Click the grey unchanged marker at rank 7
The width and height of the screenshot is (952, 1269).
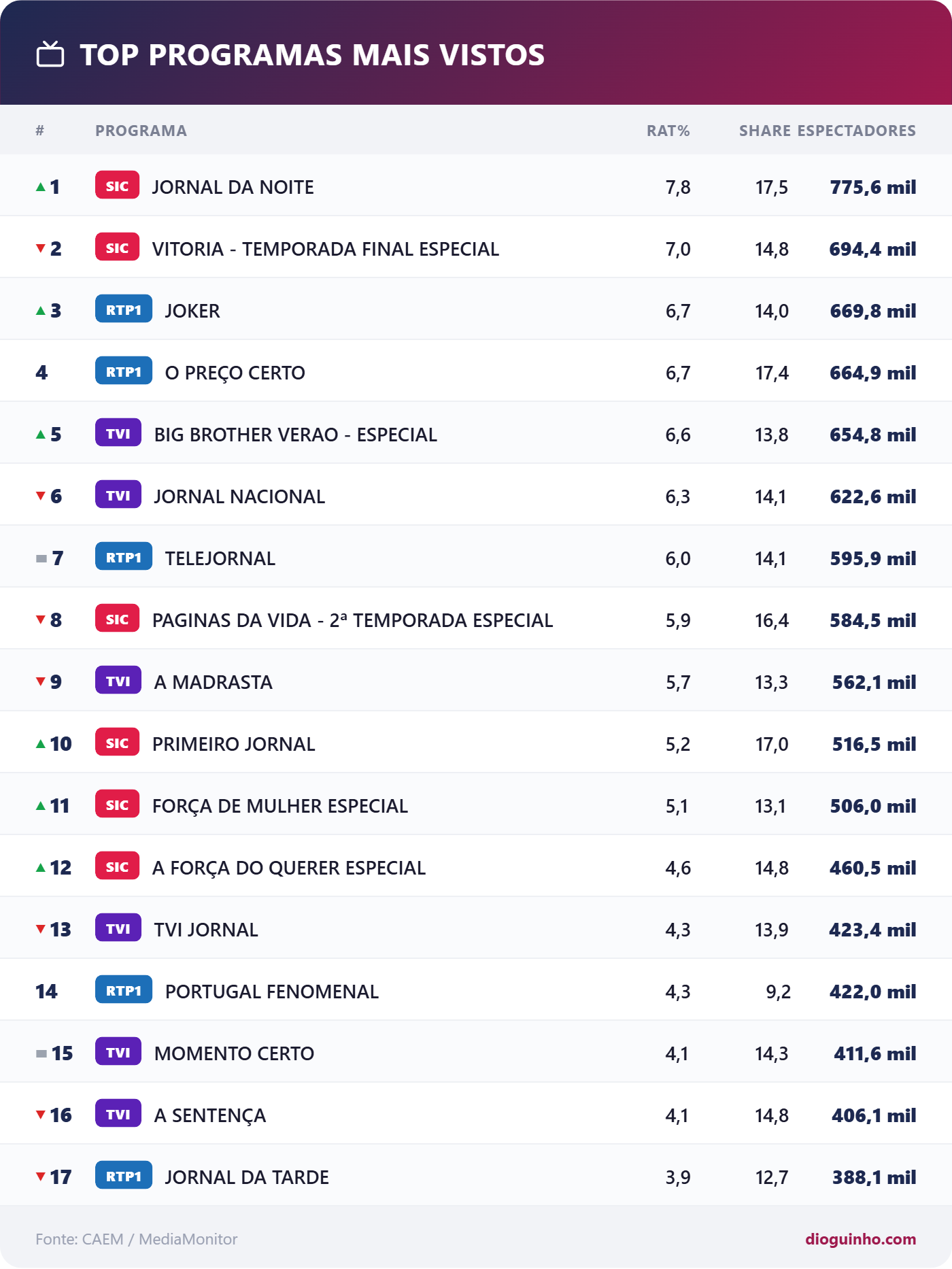[x=41, y=558]
